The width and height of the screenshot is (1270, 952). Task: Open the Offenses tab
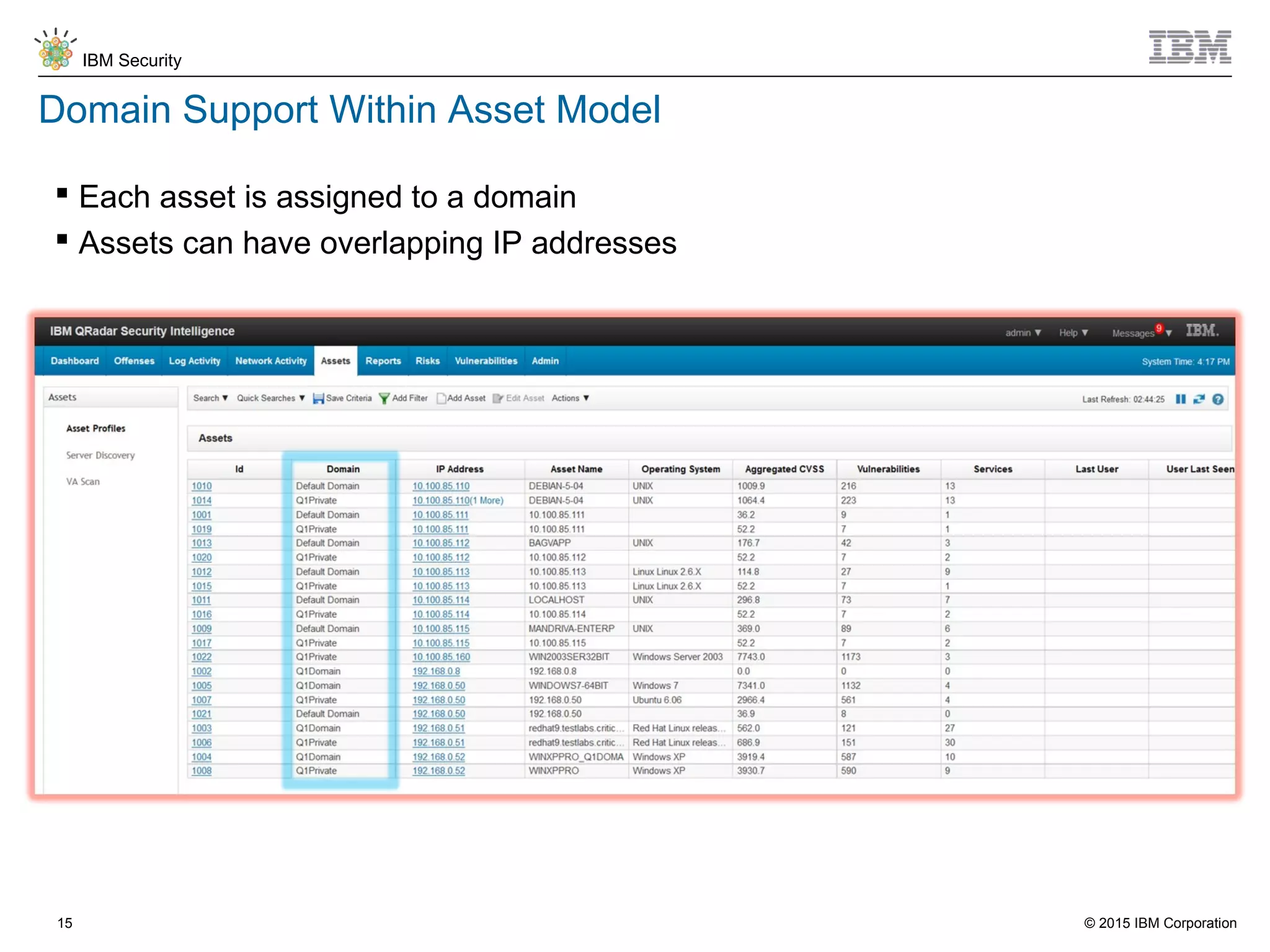(x=134, y=361)
